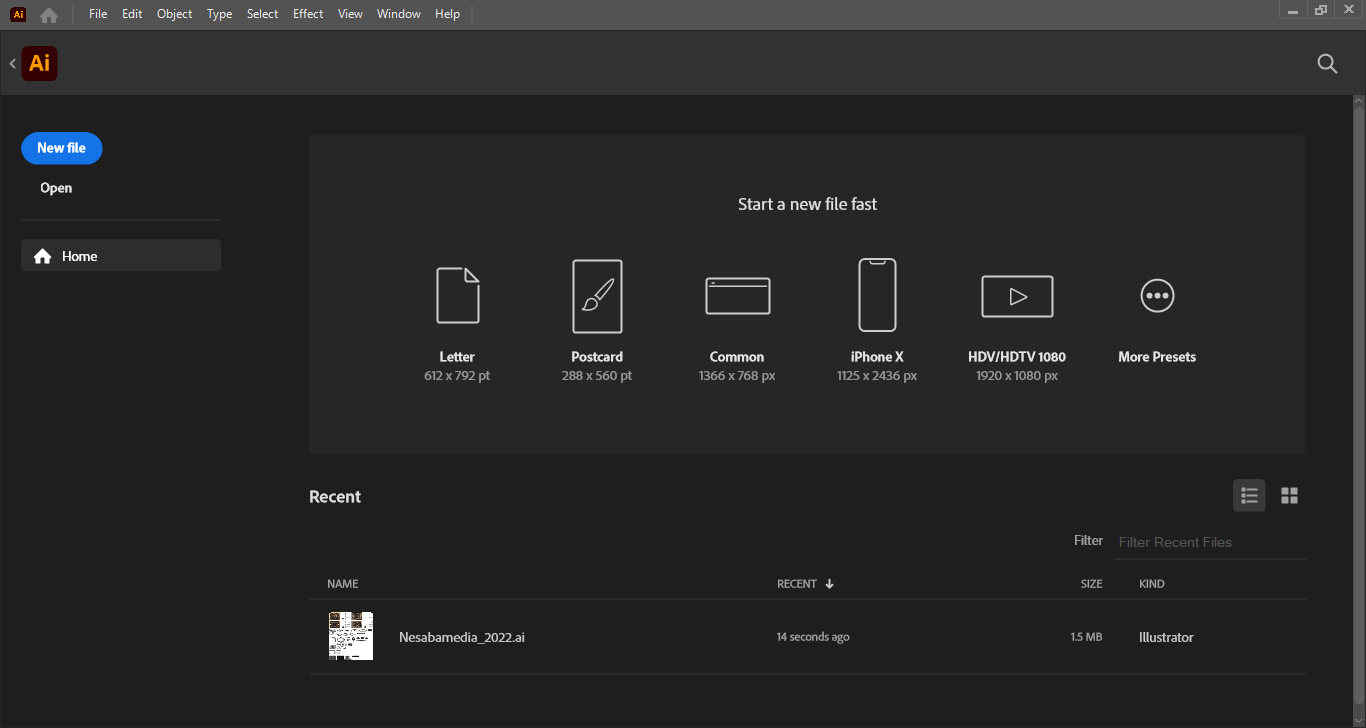
Task: Open More Presets ellipsis icon
Action: click(1157, 296)
